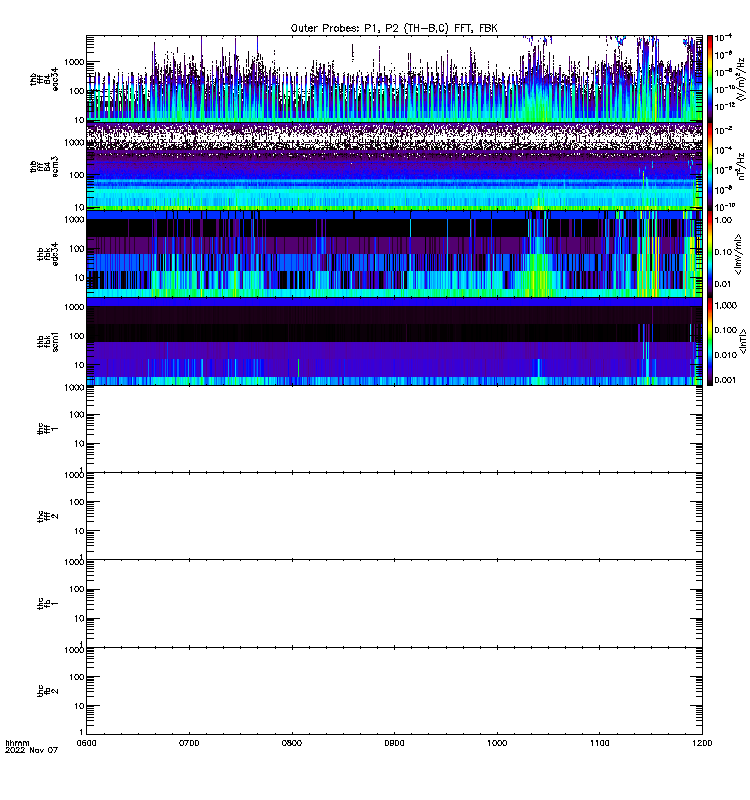Image resolution: width=750 pixels, height=800 pixels.
Task: Click the '<|mV/m|>' color bar unit label
Action: click(x=738, y=254)
